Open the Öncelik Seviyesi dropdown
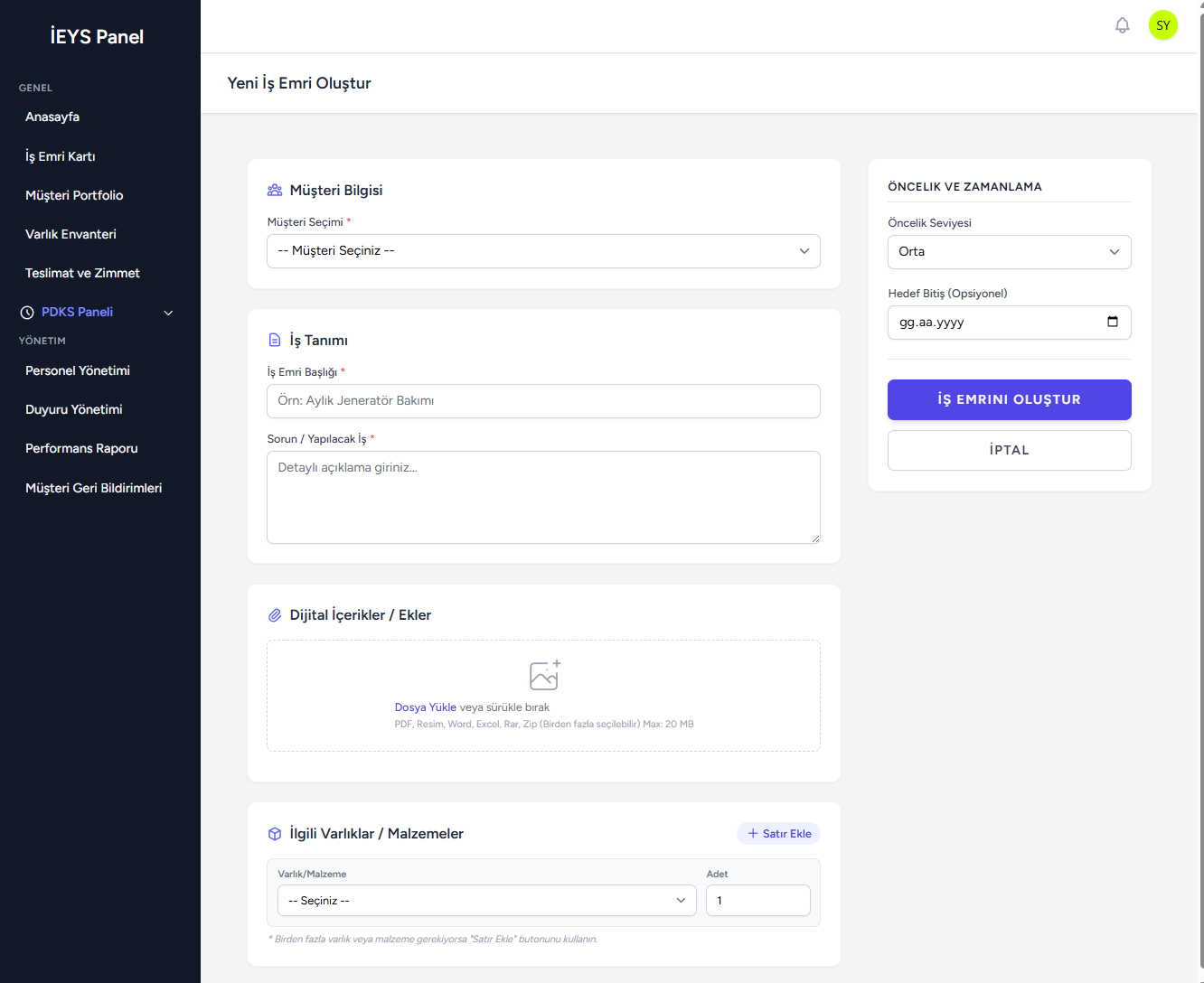The height and width of the screenshot is (983, 1204). (x=1009, y=252)
